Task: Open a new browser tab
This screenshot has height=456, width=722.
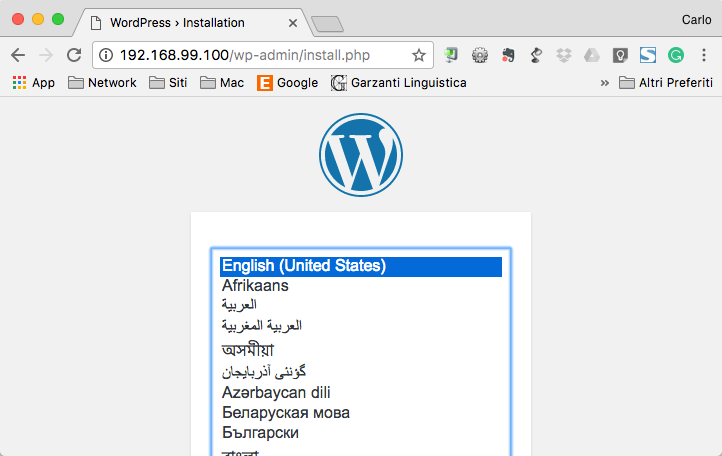Action: 327,24
